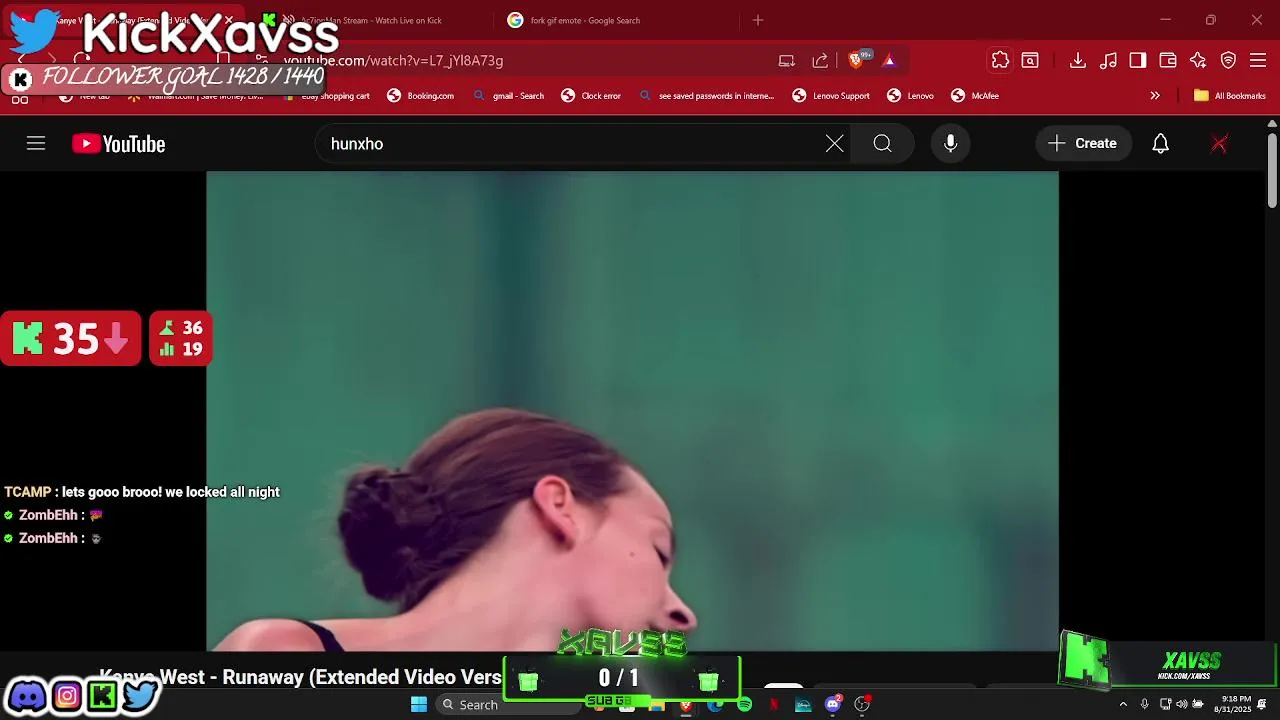1280x720 pixels.
Task: Open Netflix from the taskbar
Action: 773,705
